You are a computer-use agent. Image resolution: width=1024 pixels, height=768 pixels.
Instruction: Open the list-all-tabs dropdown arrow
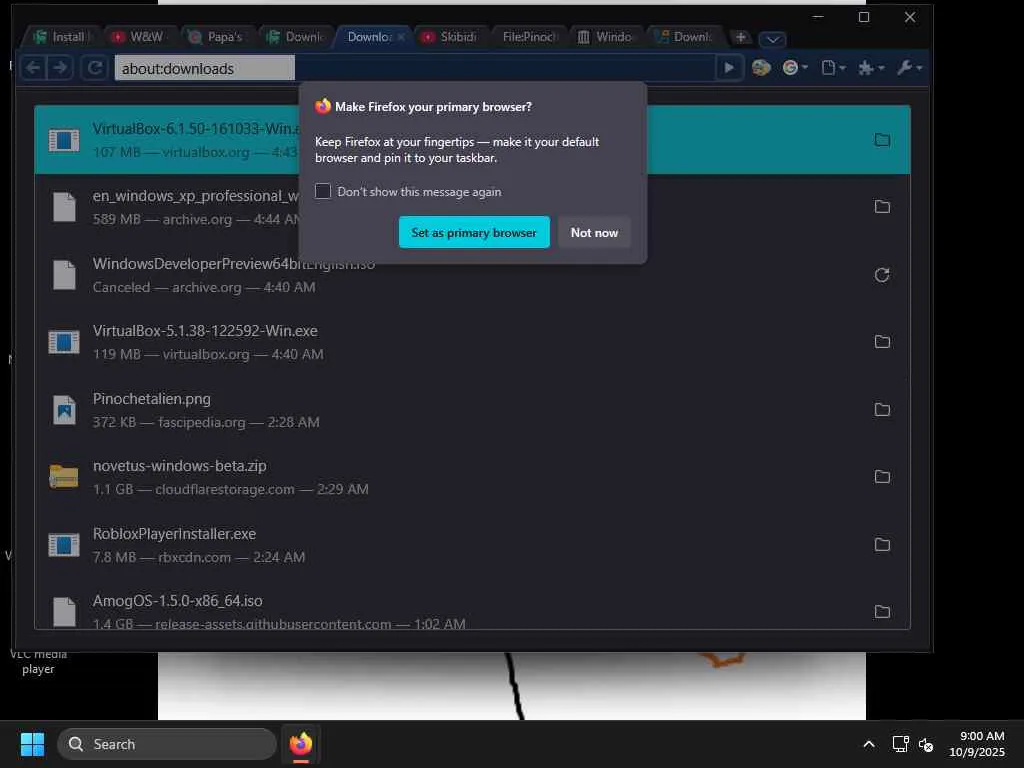(773, 39)
